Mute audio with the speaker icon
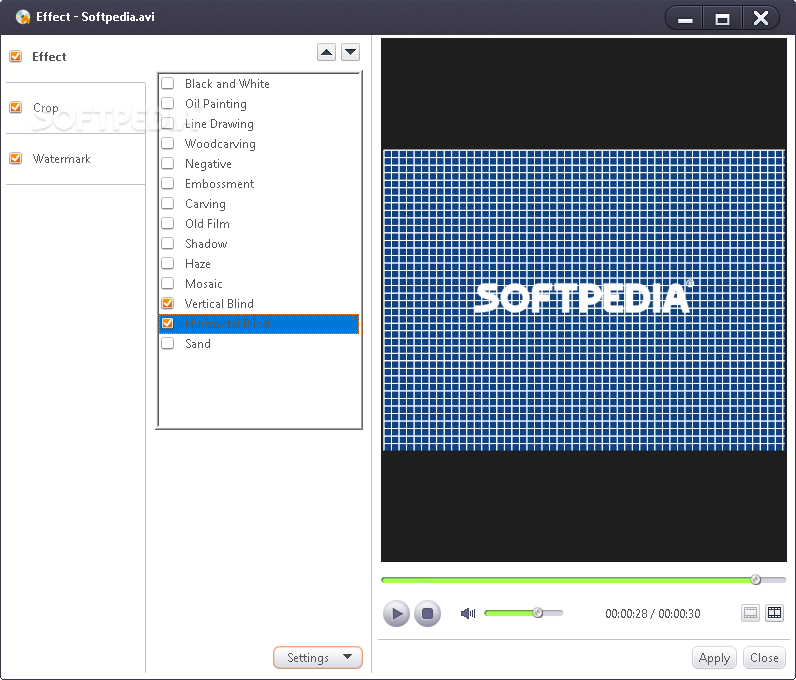 click(468, 613)
